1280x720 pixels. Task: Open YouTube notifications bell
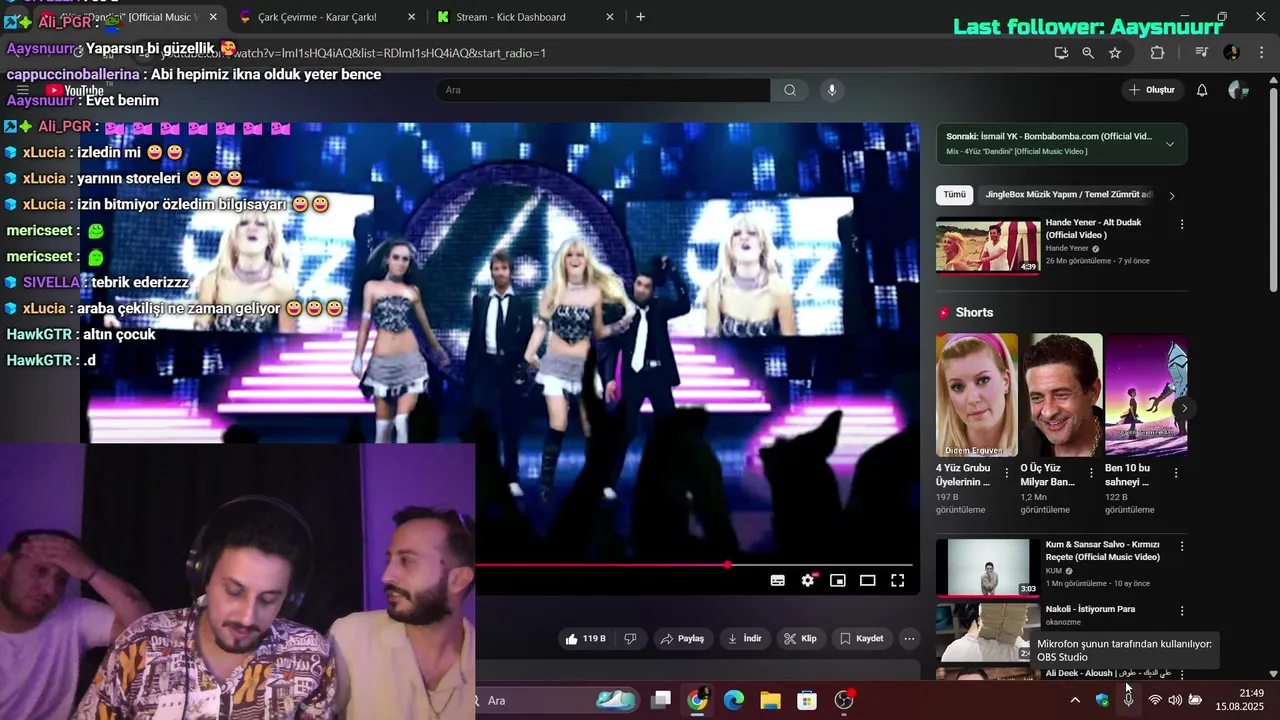1202,90
